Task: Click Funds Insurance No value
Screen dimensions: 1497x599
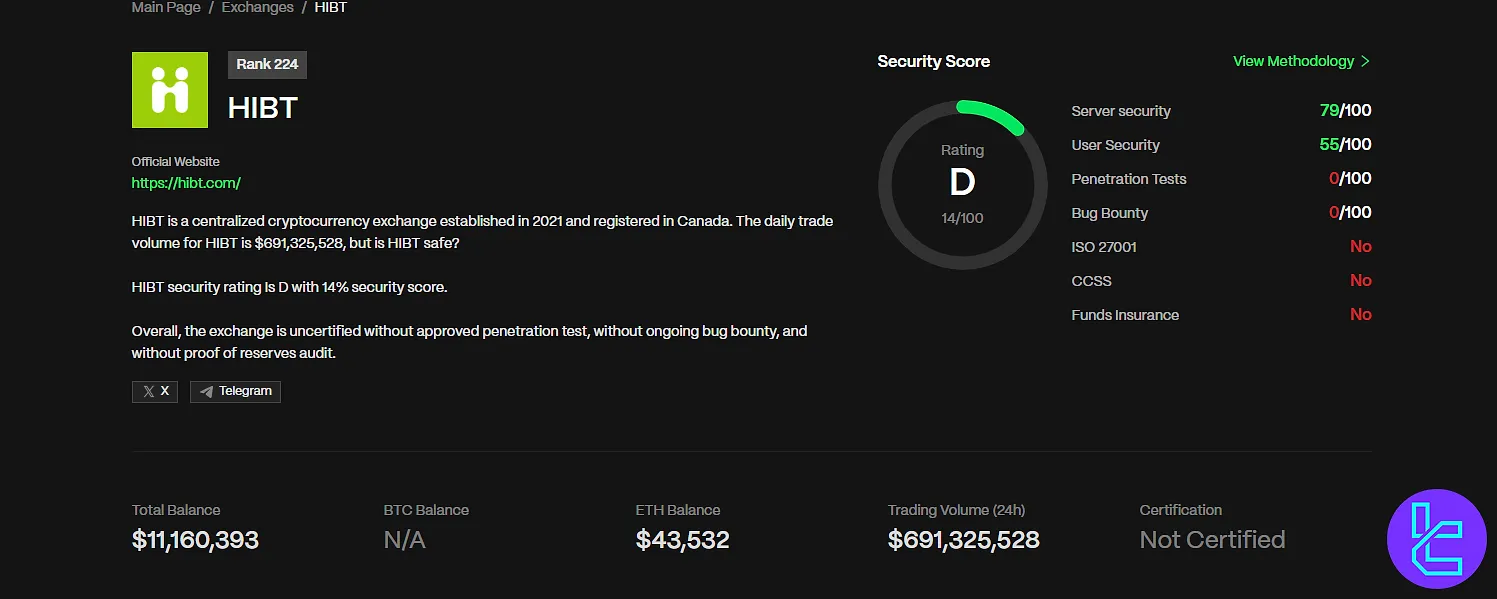Action: point(1361,315)
